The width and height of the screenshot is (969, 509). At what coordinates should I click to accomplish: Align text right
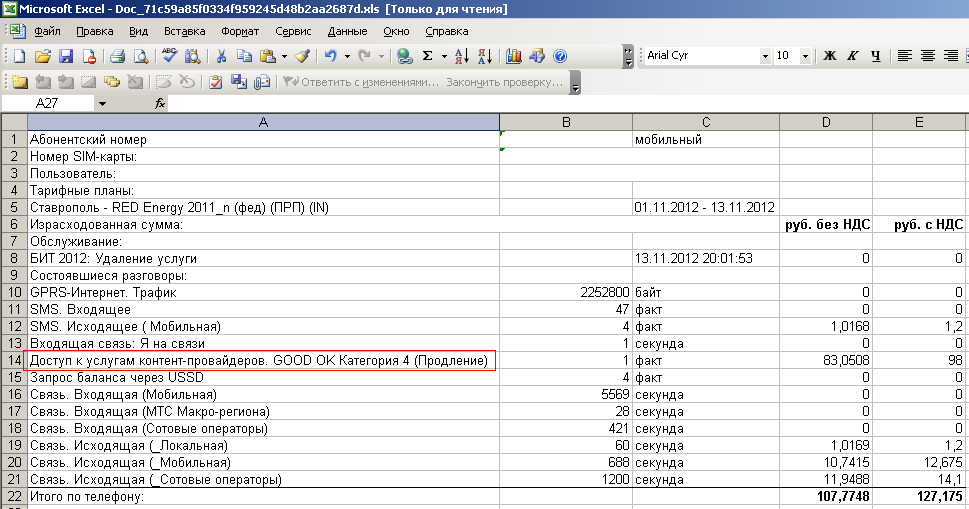951,56
